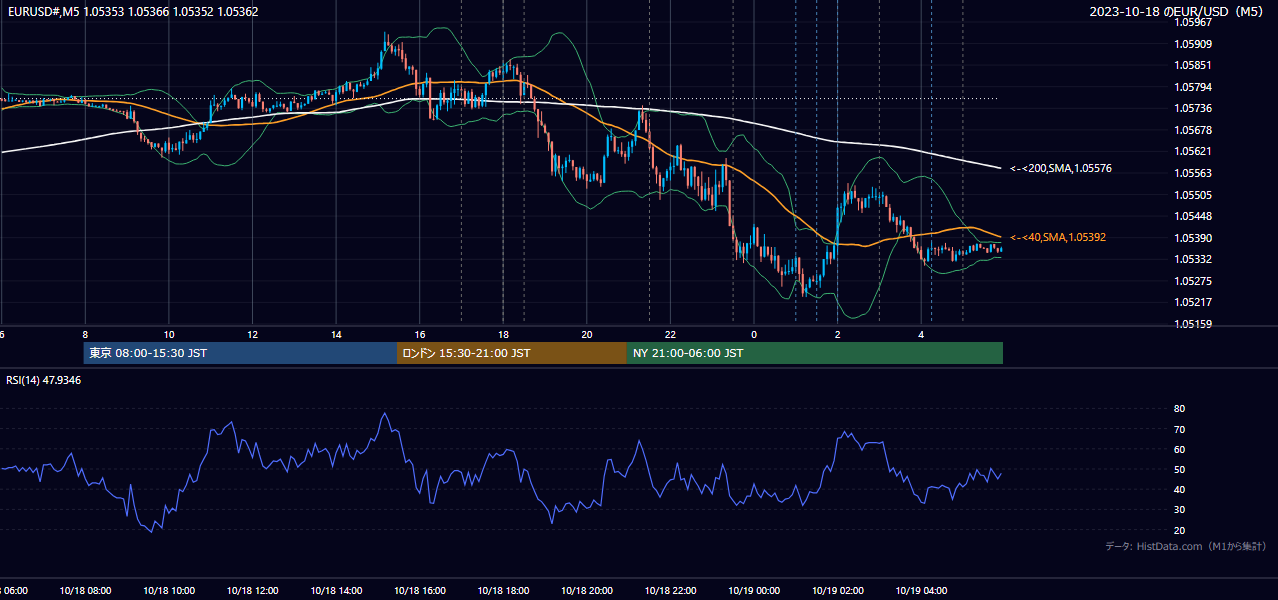Screen dimensions: 1278x600
Task: Click the 10/18 18:00 time axis label
Action: point(503,591)
